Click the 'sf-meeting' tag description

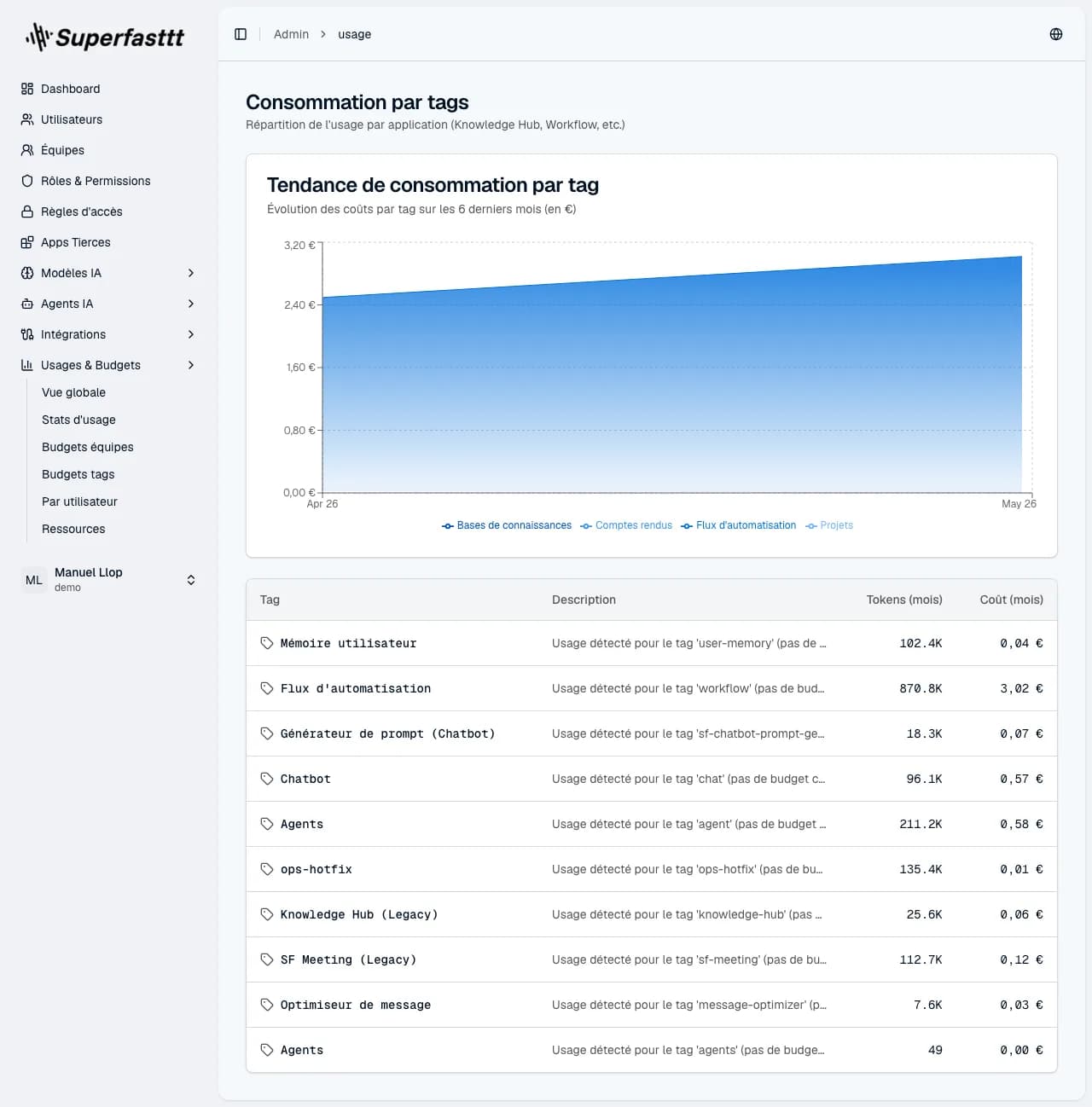click(689, 959)
